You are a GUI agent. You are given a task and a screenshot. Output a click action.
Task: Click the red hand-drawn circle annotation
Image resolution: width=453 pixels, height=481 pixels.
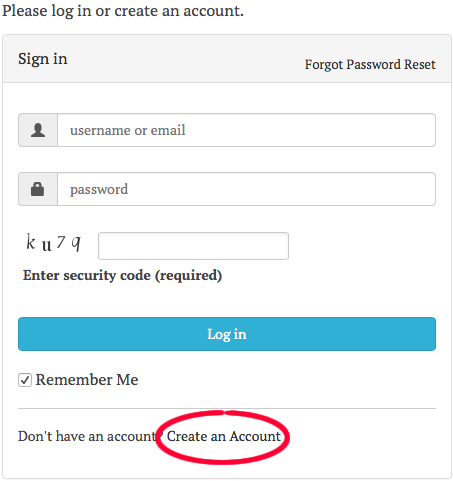(x=222, y=437)
